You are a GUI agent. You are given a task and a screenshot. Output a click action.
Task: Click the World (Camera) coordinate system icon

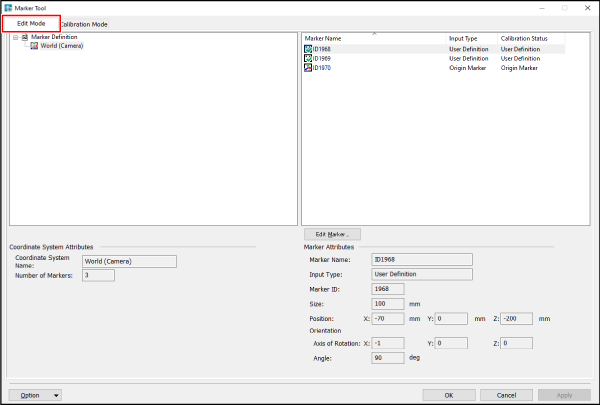pyautogui.click(x=34, y=46)
